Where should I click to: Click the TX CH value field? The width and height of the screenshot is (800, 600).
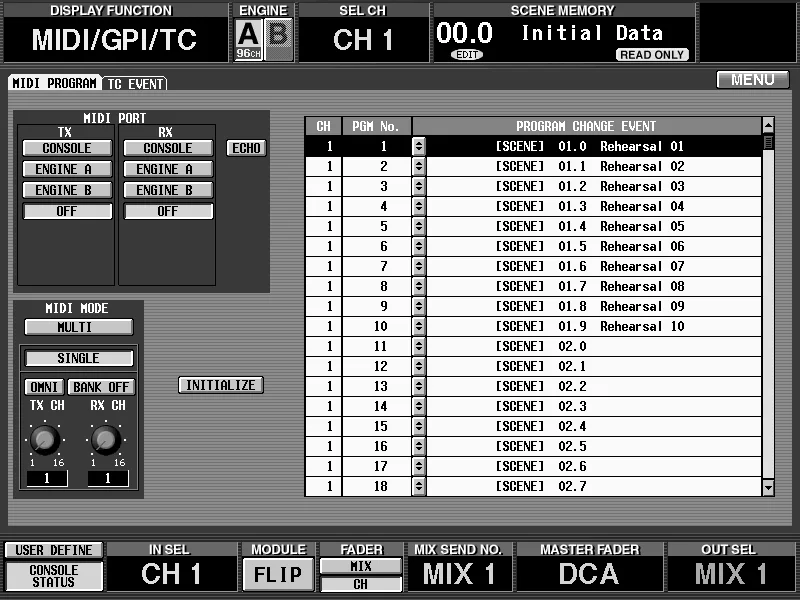47,479
